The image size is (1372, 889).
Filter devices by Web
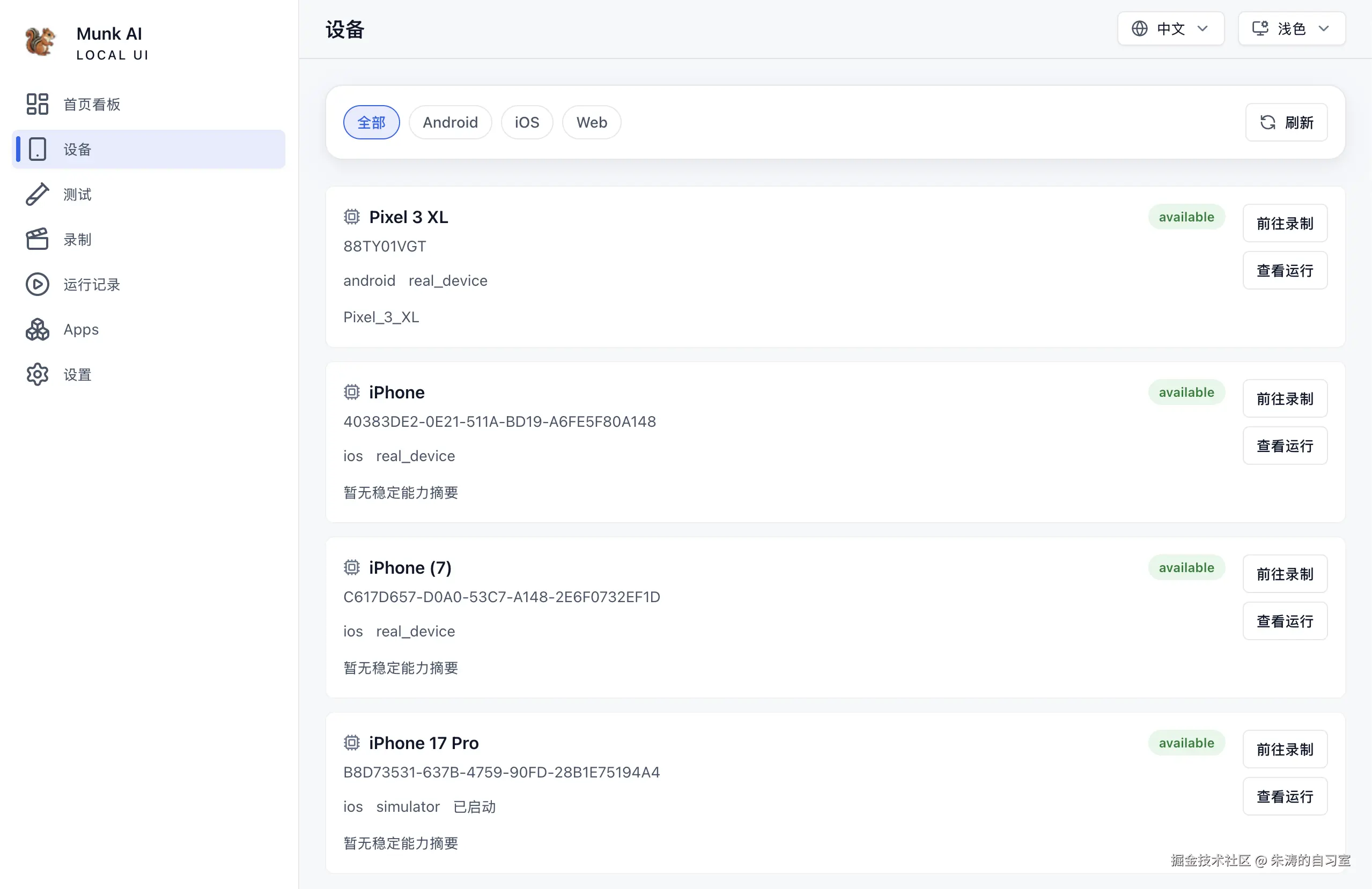coord(592,122)
